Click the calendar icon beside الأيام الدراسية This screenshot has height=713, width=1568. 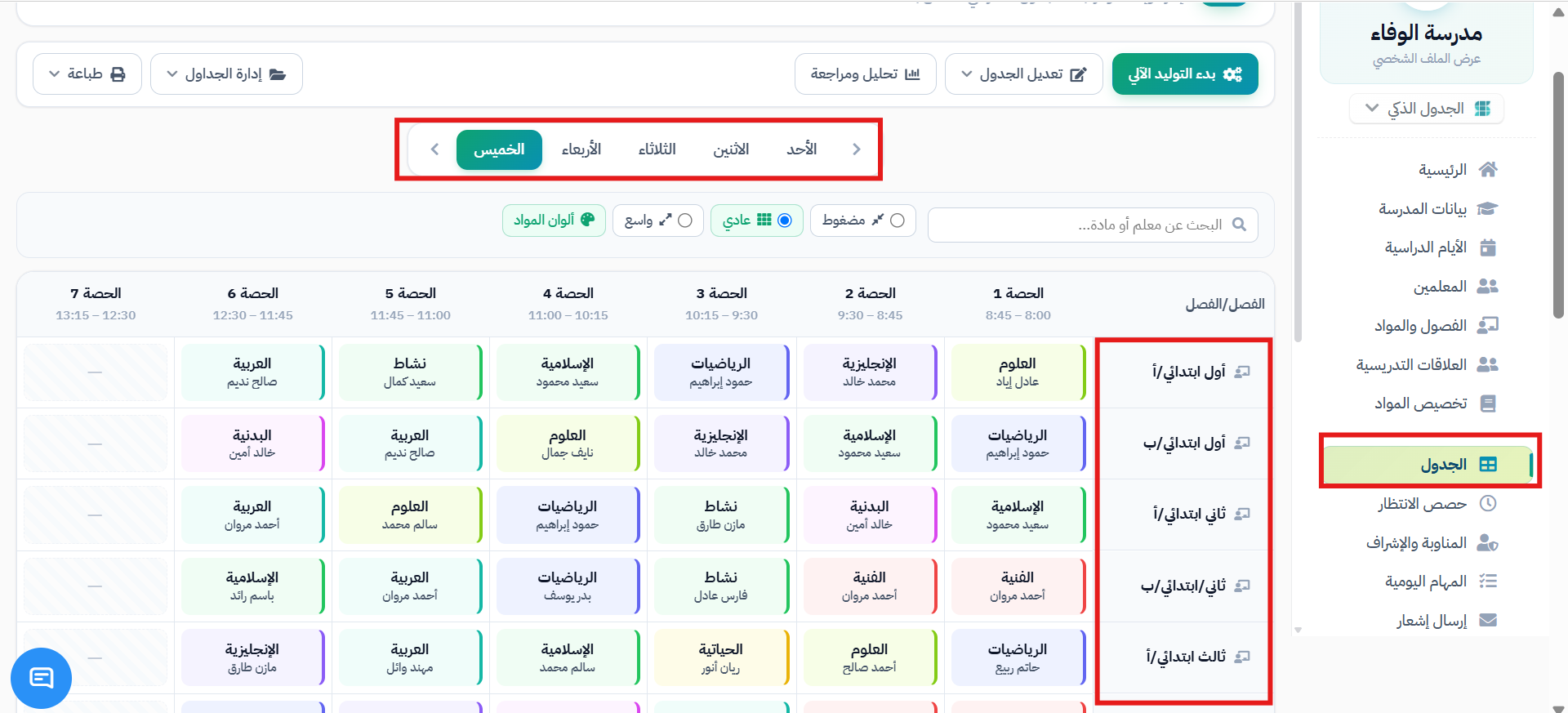[1488, 247]
